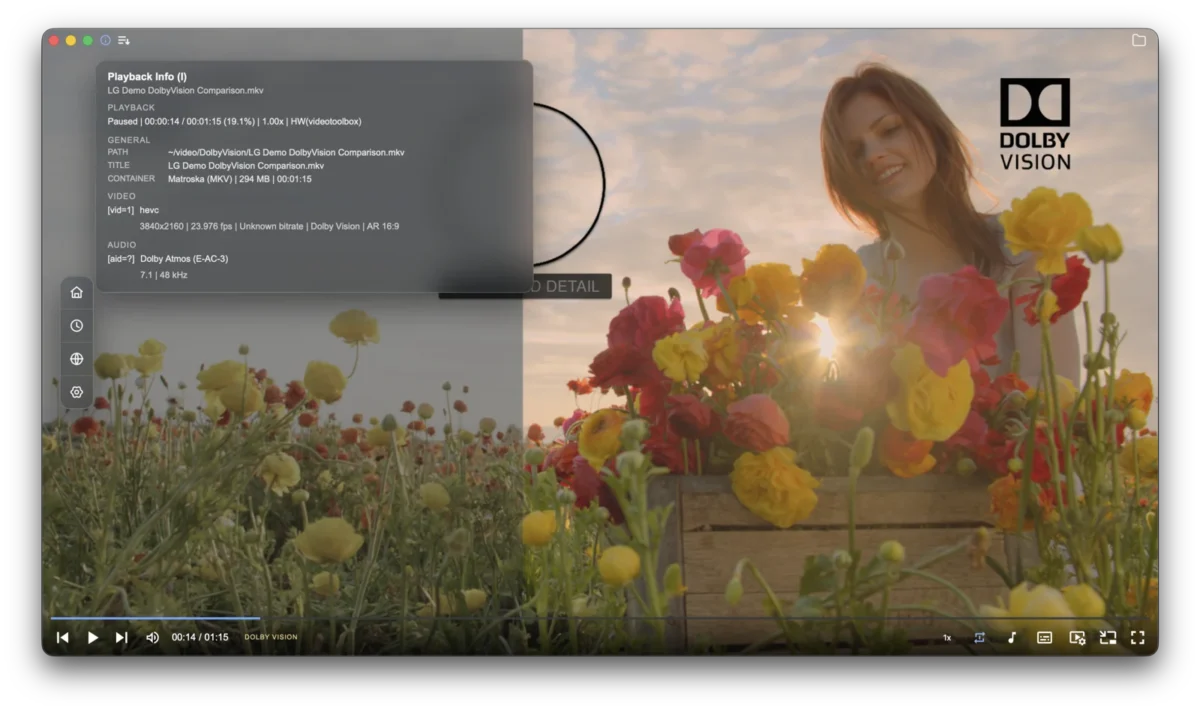Open the folder icon at top right
This screenshot has height=711, width=1200.
1139,40
